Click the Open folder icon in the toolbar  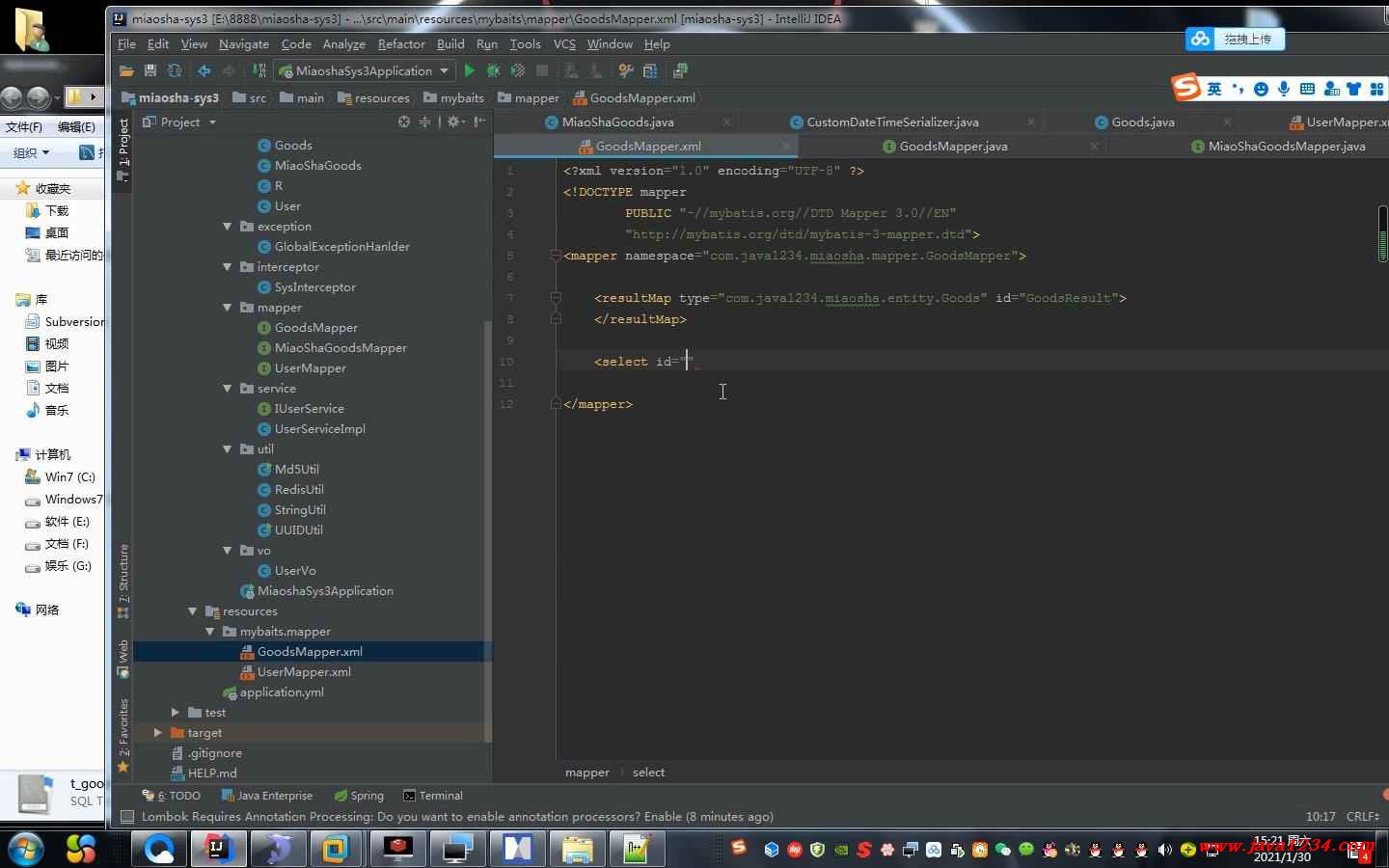coord(126,70)
